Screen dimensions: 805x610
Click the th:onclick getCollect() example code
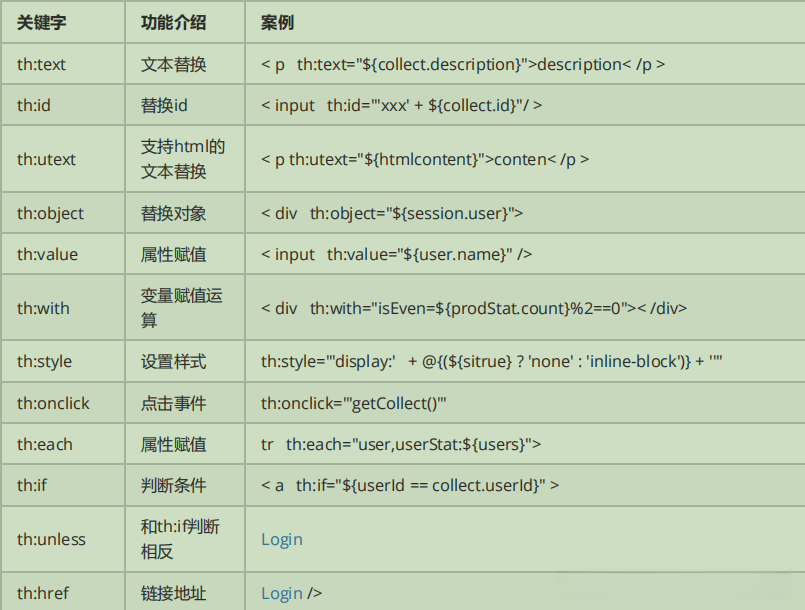353,403
